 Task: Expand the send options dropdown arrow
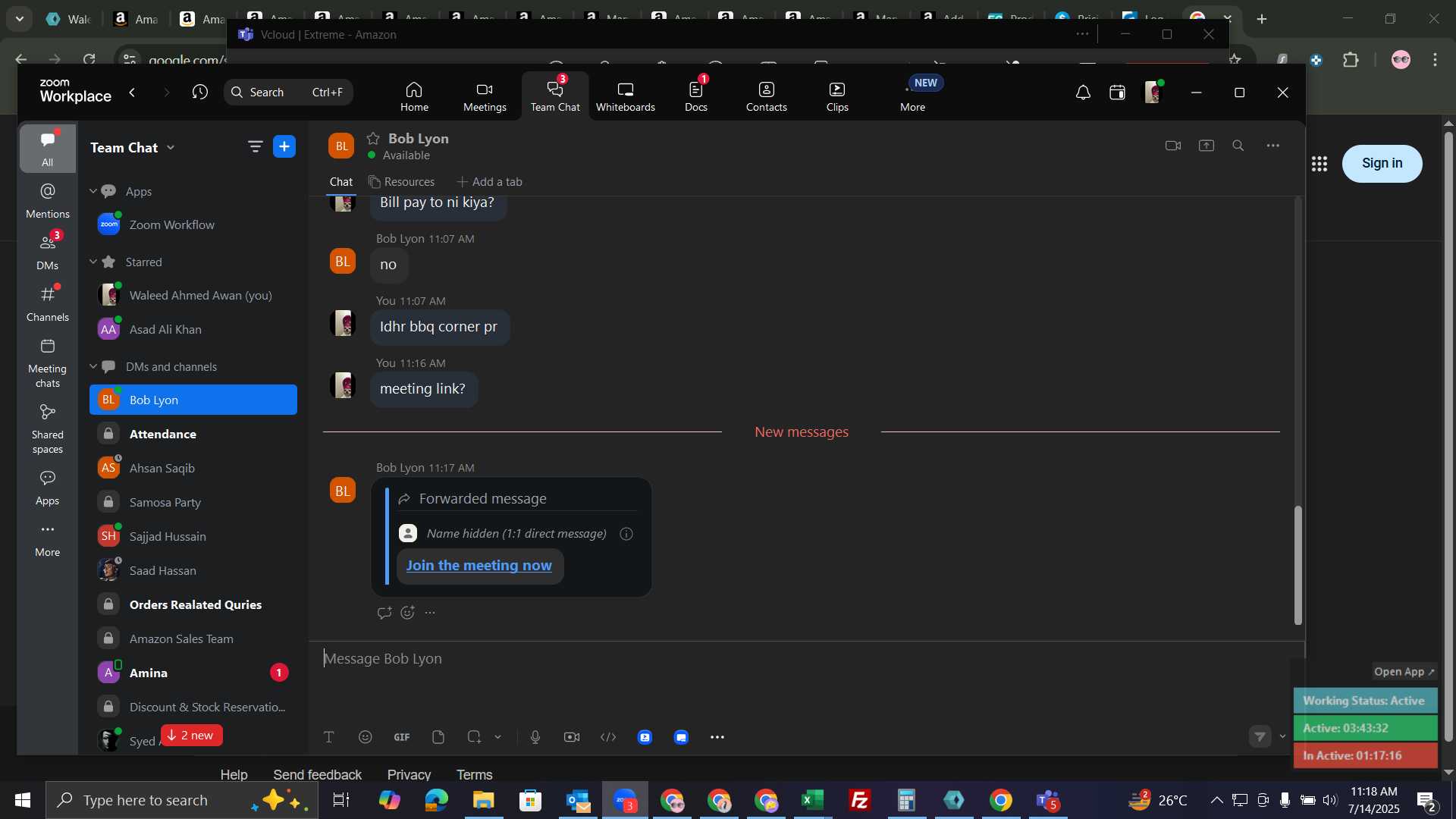tap(1283, 736)
